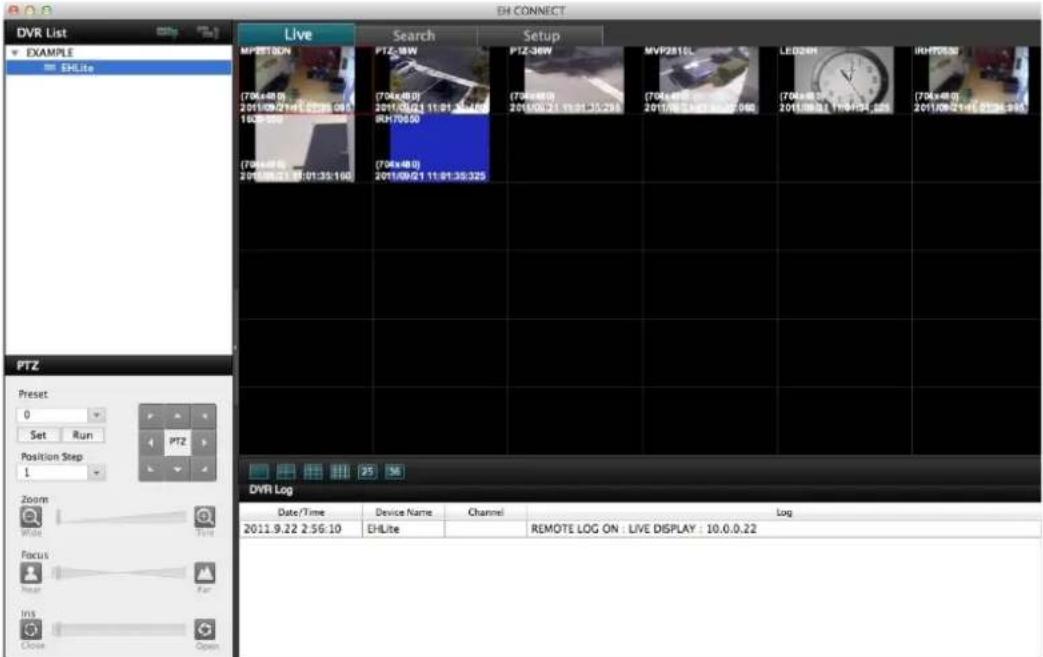Click the center PTZ pad button

[178, 442]
